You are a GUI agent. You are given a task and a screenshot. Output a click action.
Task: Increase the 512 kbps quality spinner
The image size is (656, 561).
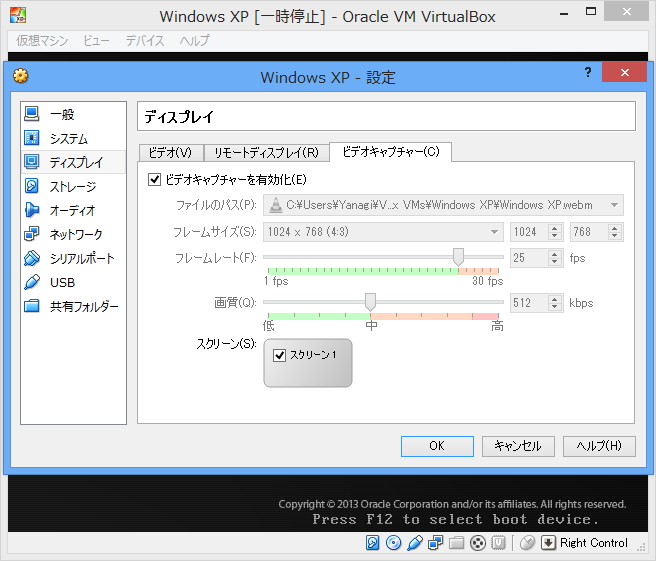pos(555,299)
